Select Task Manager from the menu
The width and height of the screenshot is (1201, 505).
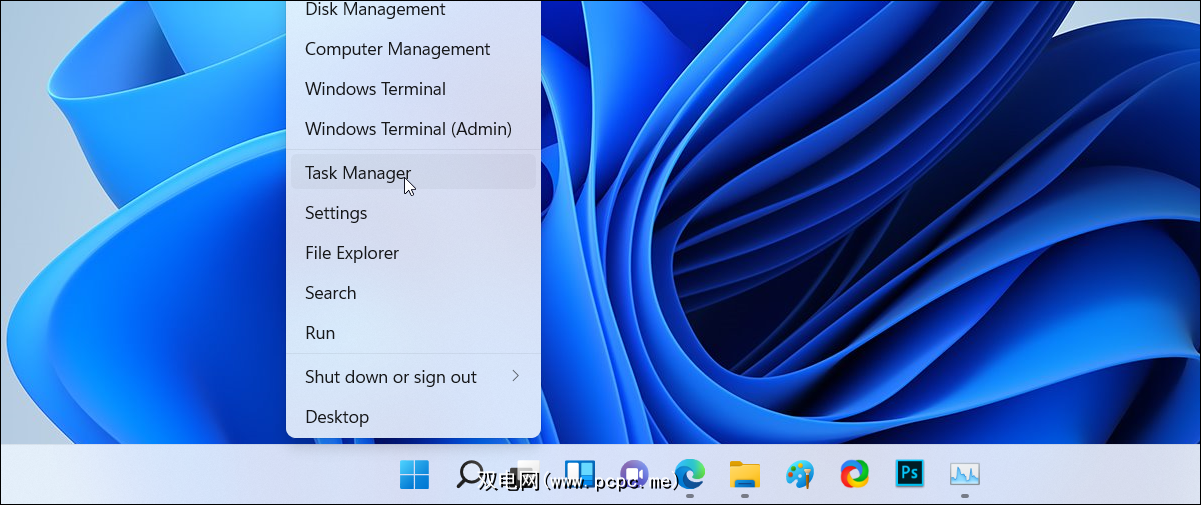click(x=357, y=173)
